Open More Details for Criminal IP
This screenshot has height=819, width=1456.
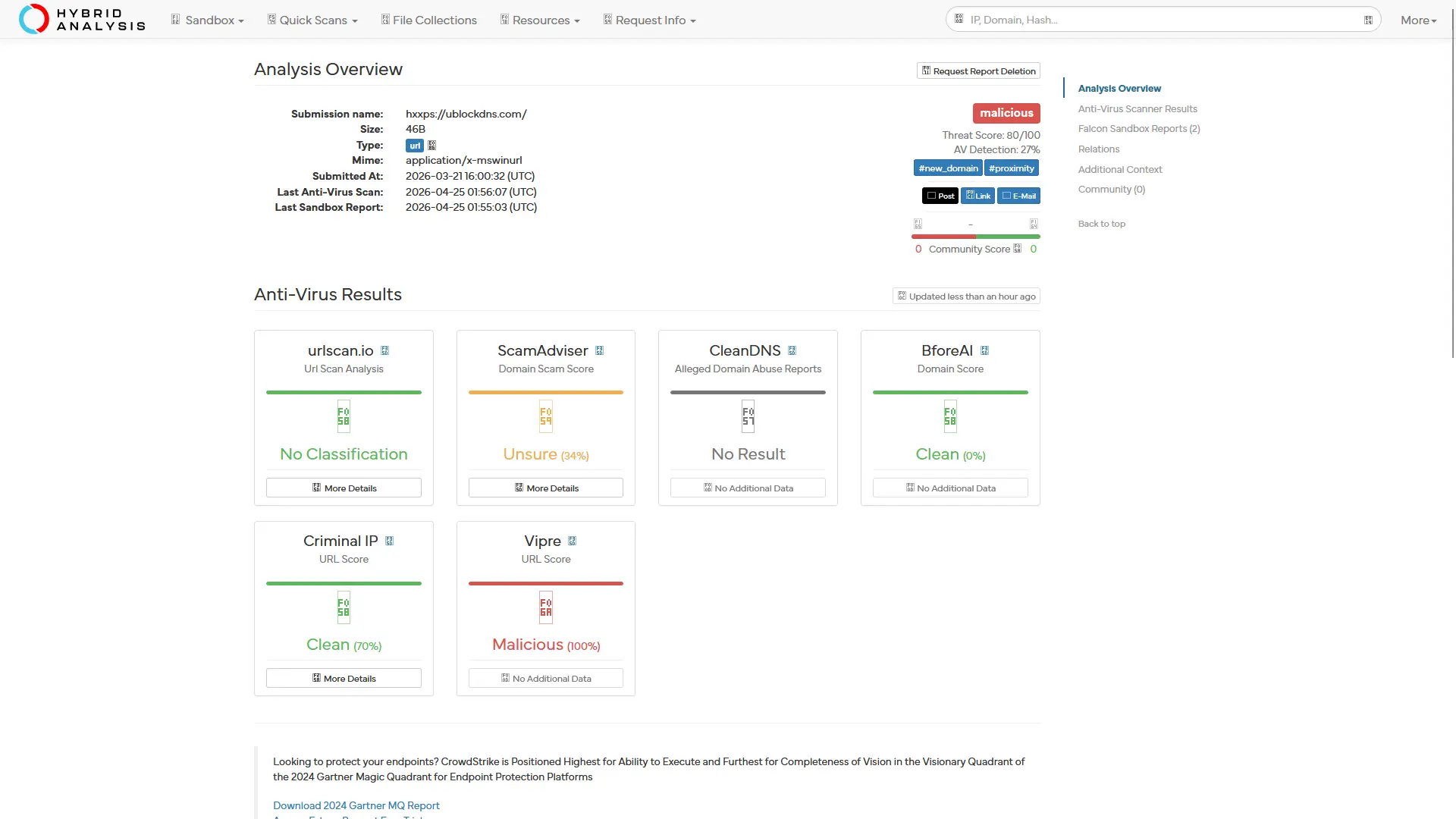pyautogui.click(x=344, y=678)
